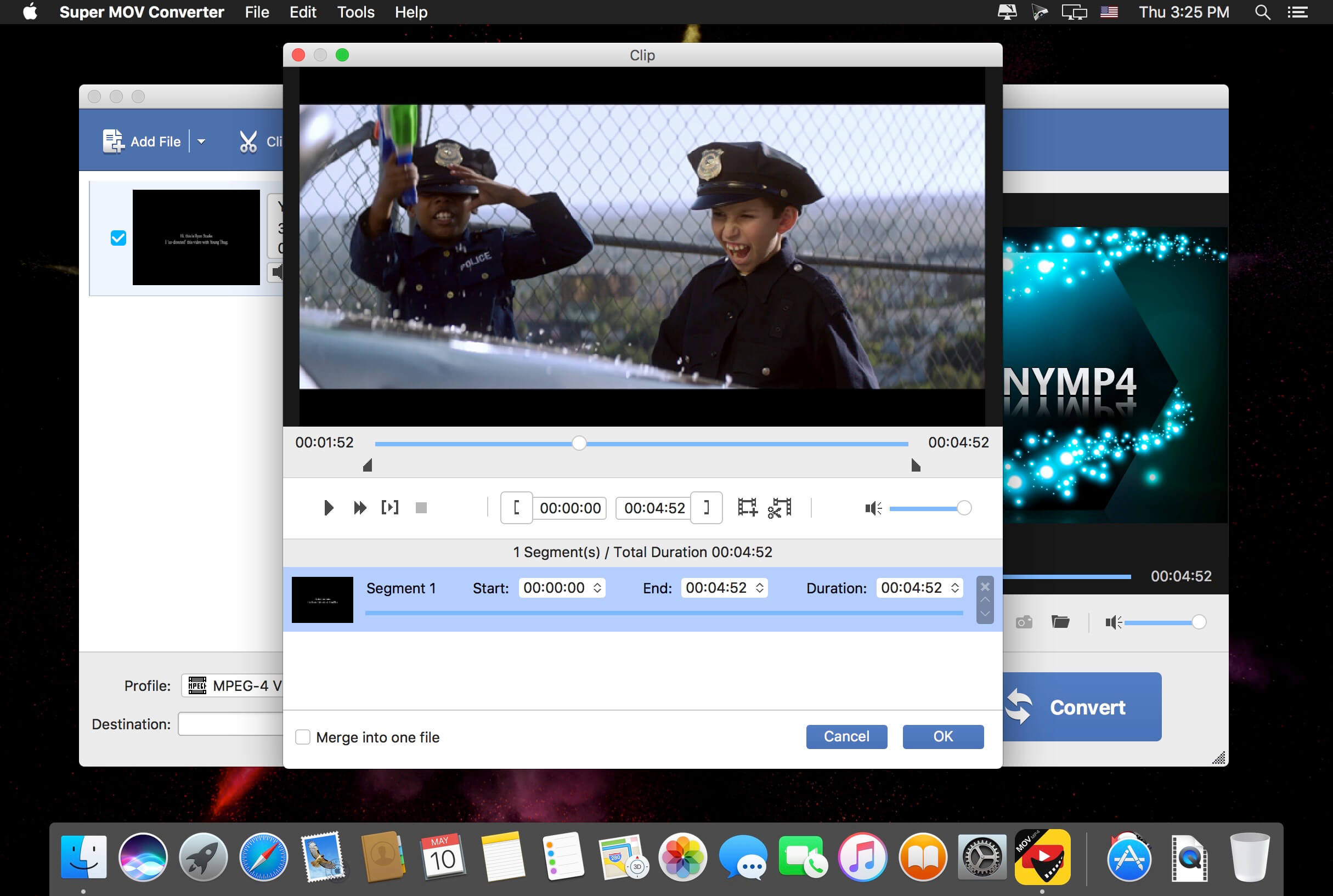The height and width of the screenshot is (896, 1333).
Task: Play the selected segment only
Action: pos(390,507)
